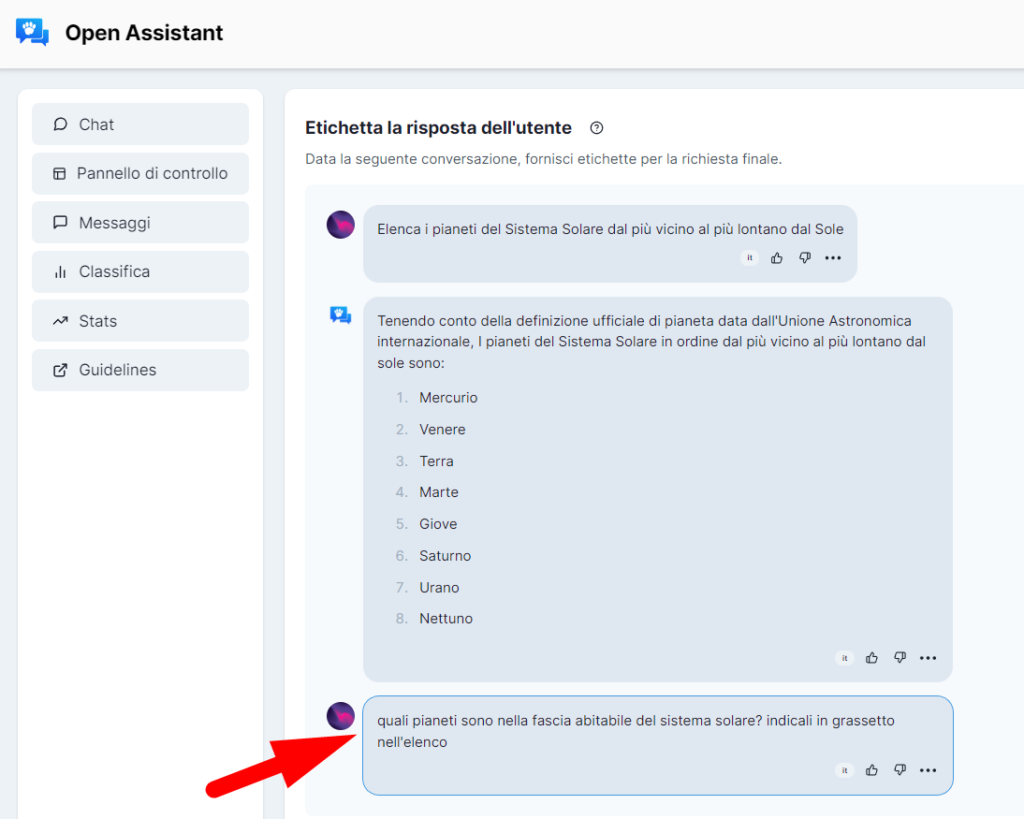Click the 'Marte' list entry

[439, 492]
